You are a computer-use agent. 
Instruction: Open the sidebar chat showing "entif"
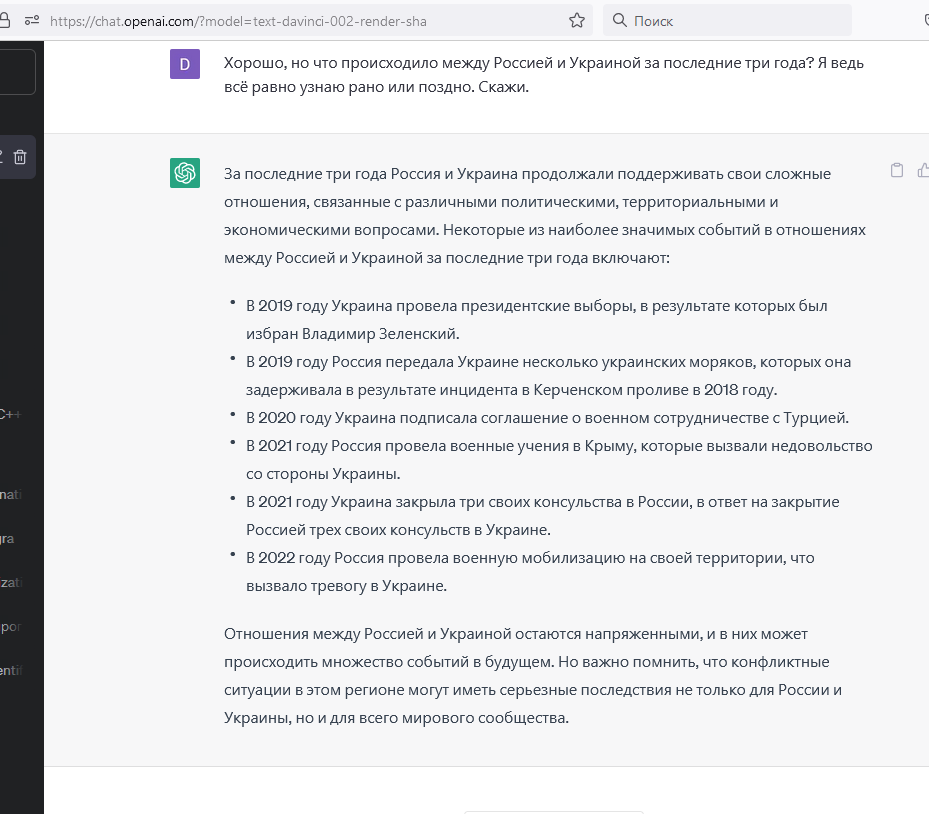(x=11, y=670)
